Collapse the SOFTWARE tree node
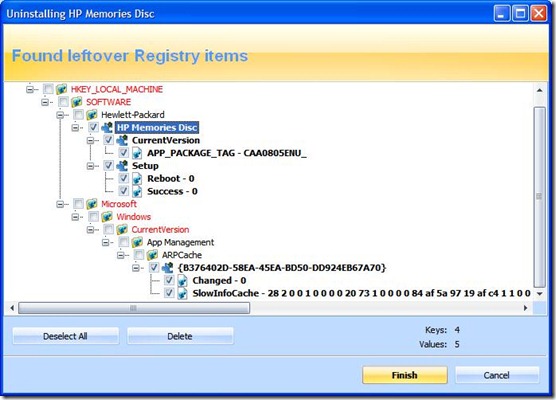 45,102
